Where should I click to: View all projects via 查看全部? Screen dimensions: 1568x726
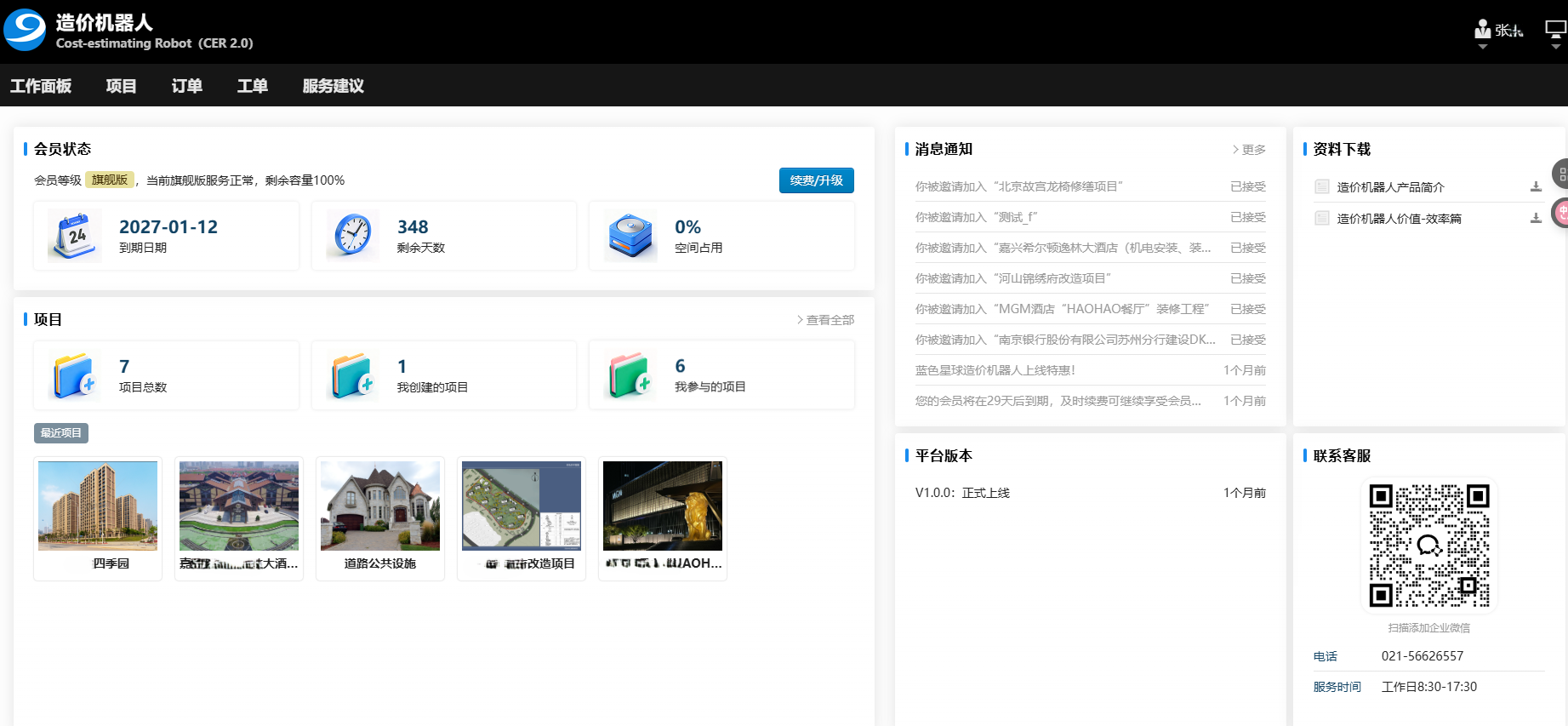pos(825,320)
